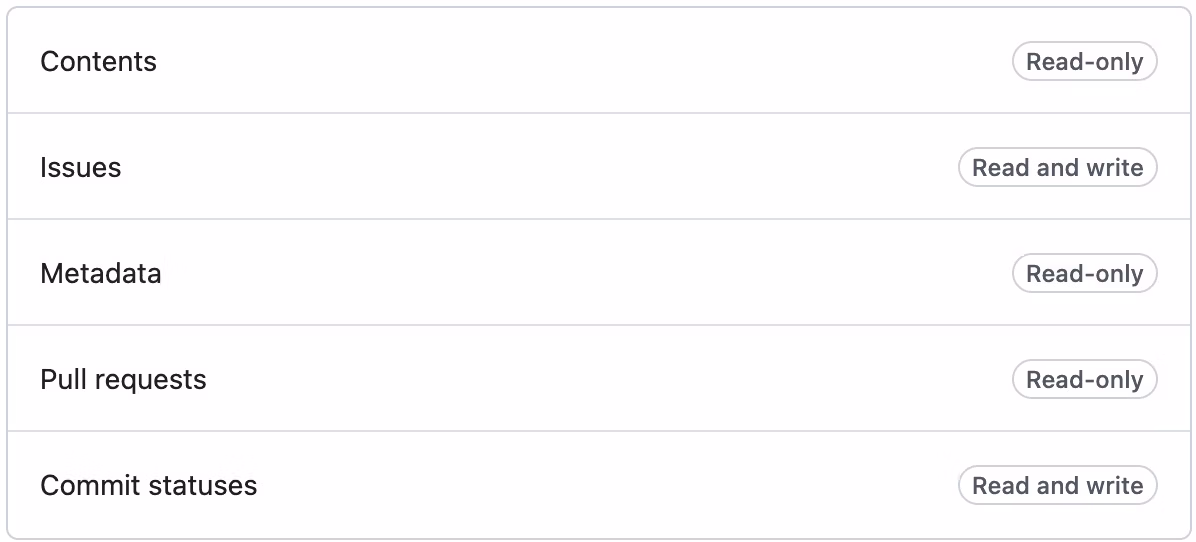Click the Read and write badge beside Commit statuses
This screenshot has width=1196, height=542.
pos(1057,486)
